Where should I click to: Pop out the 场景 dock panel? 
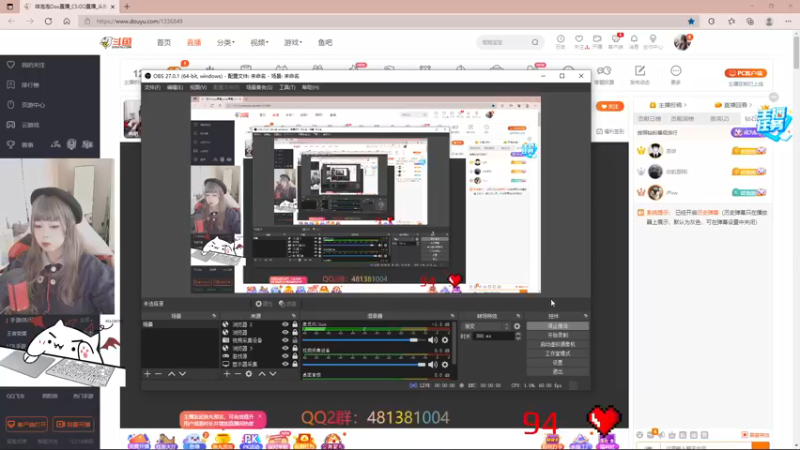pos(214,316)
